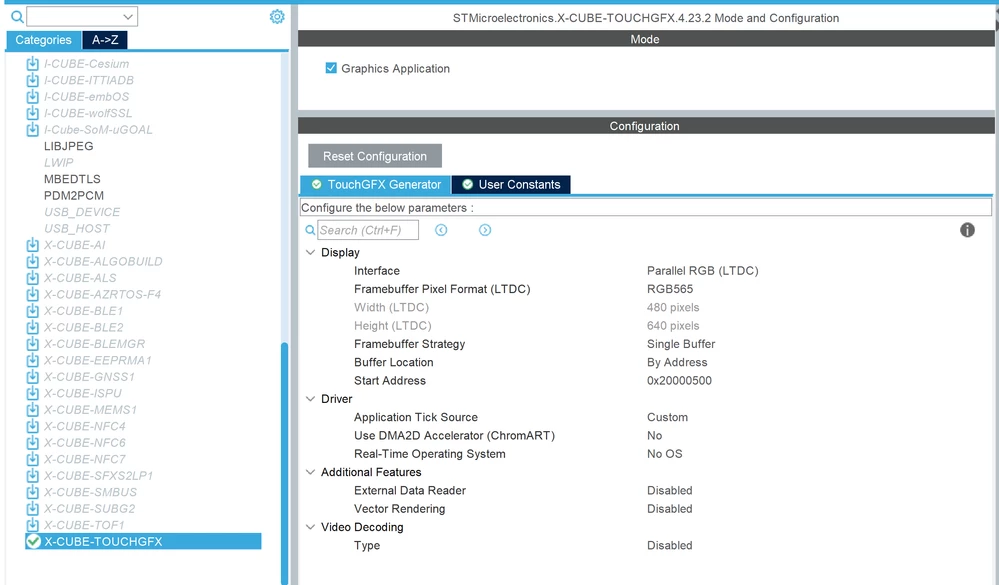Collapse the Display section
999x585 pixels.
click(x=310, y=252)
